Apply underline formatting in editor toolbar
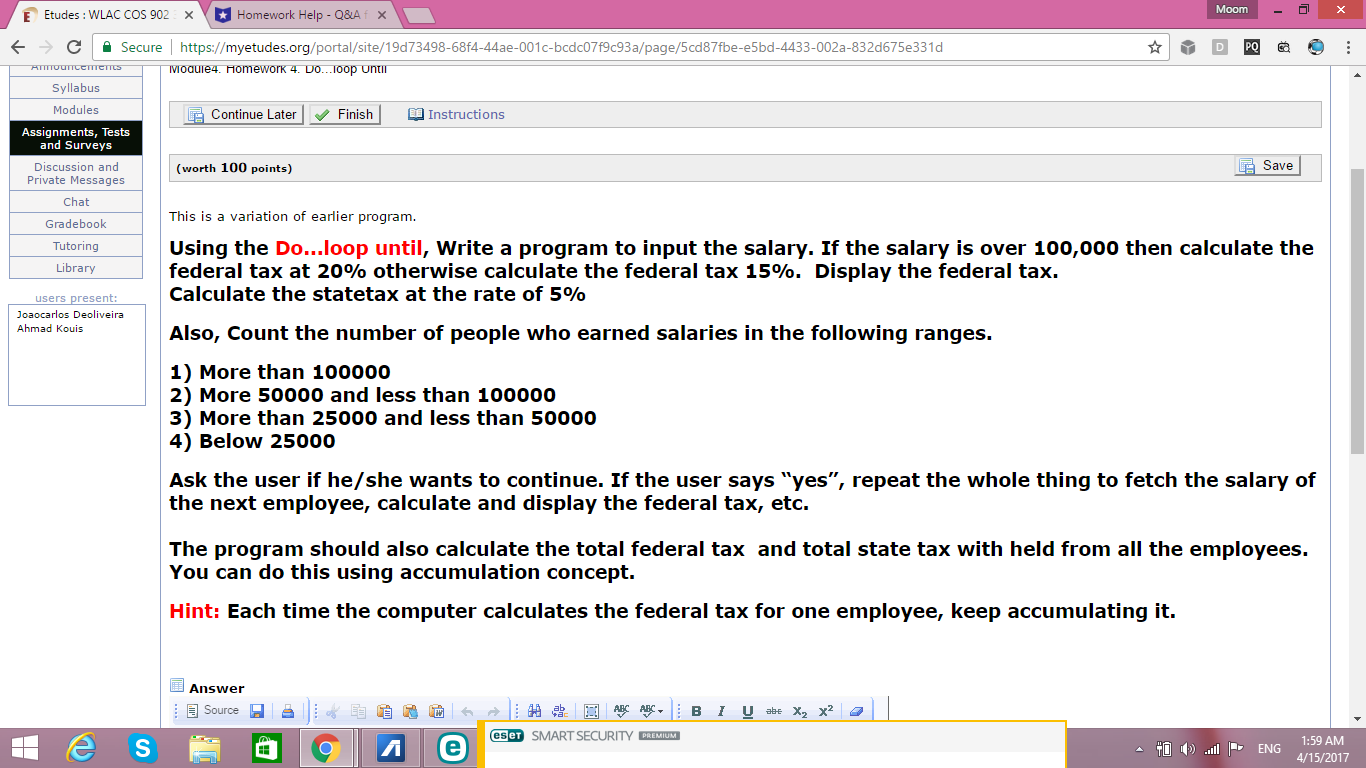The width and height of the screenshot is (1366, 768). tap(747, 711)
